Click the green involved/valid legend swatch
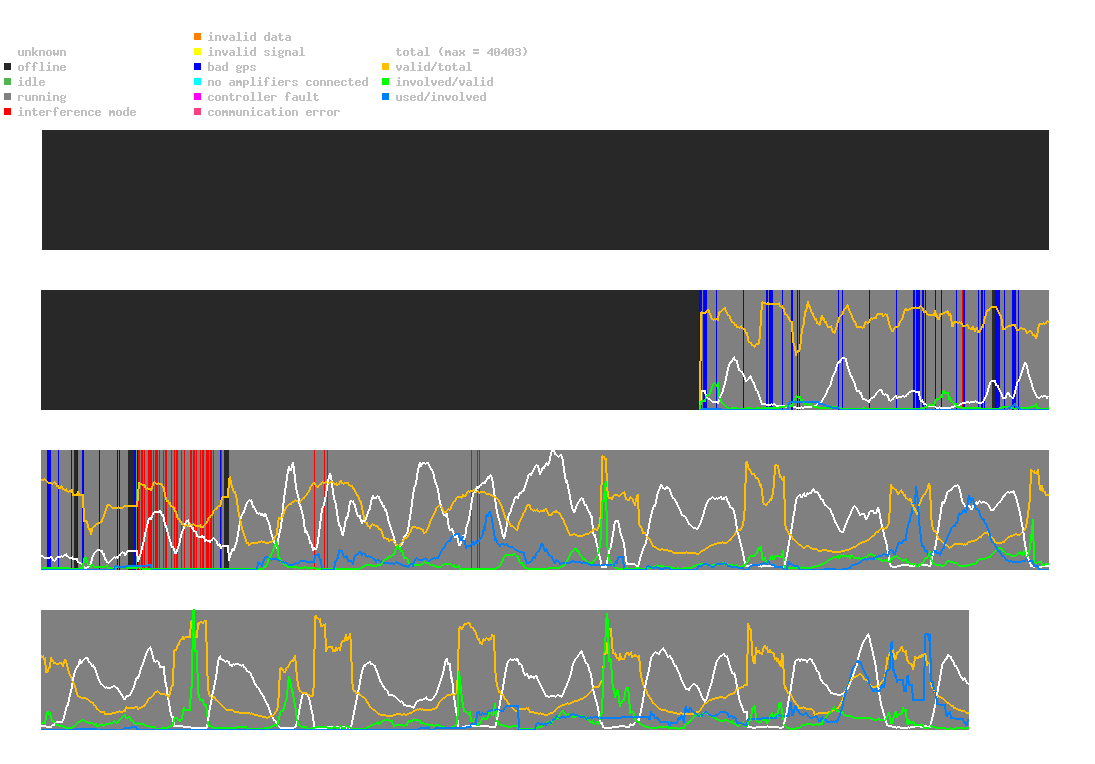The height and width of the screenshot is (764, 1095). pyautogui.click(x=385, y=82)
